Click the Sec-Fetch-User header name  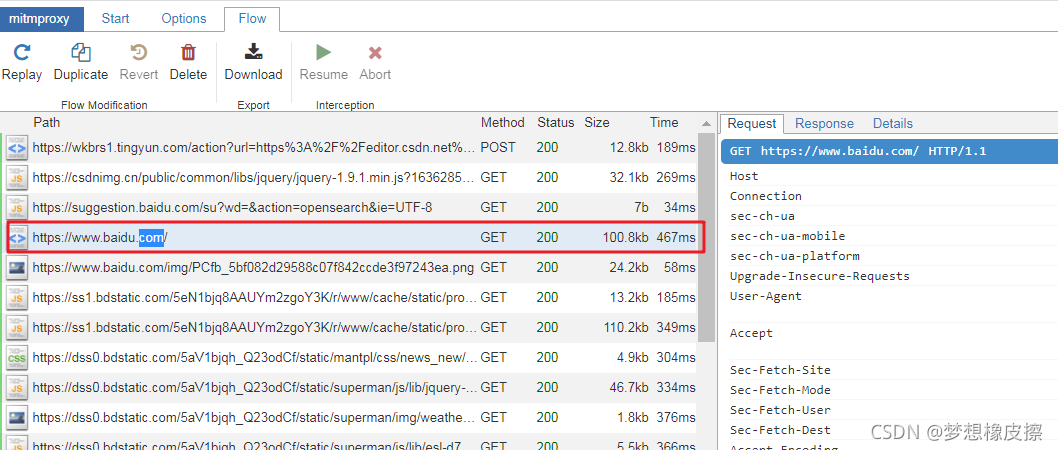(780, 410)
